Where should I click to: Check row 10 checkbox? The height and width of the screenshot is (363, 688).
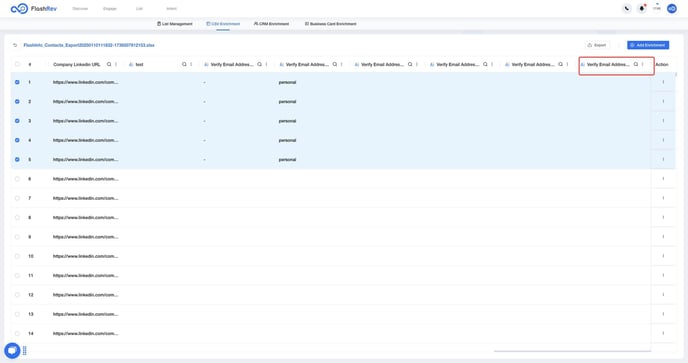[x=17, y=256]
